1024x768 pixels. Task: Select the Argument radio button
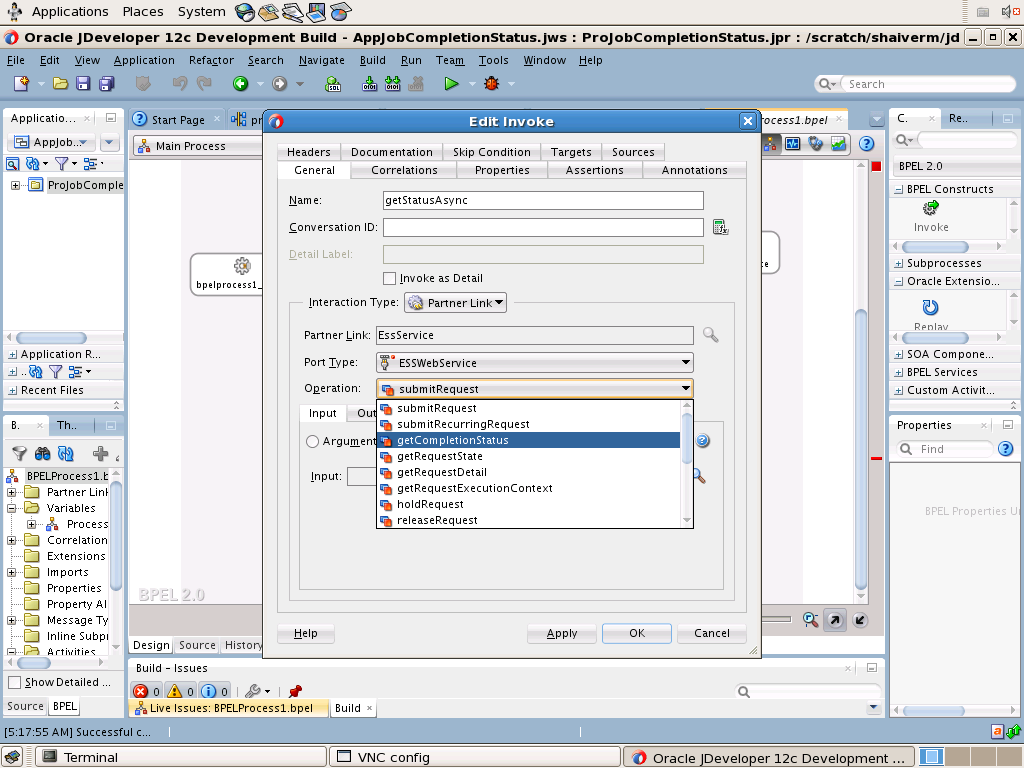point(313,441)
